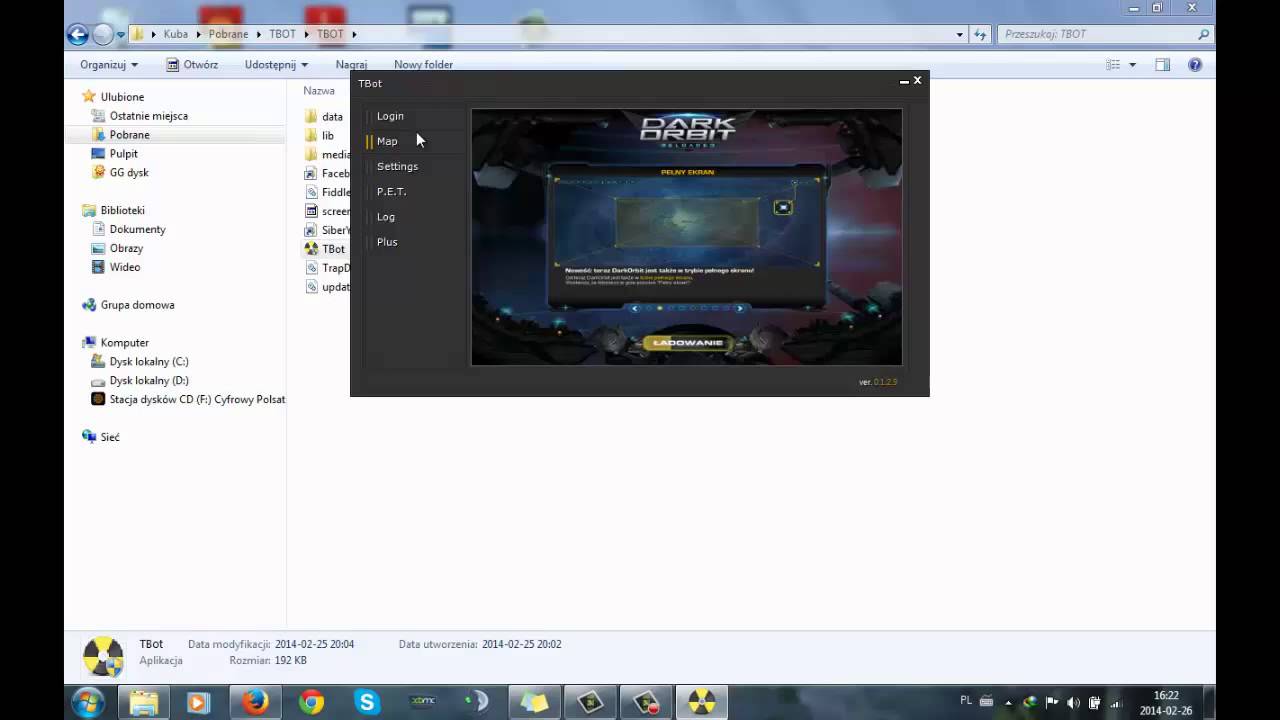Toggle the preview pane icon

1162,65
